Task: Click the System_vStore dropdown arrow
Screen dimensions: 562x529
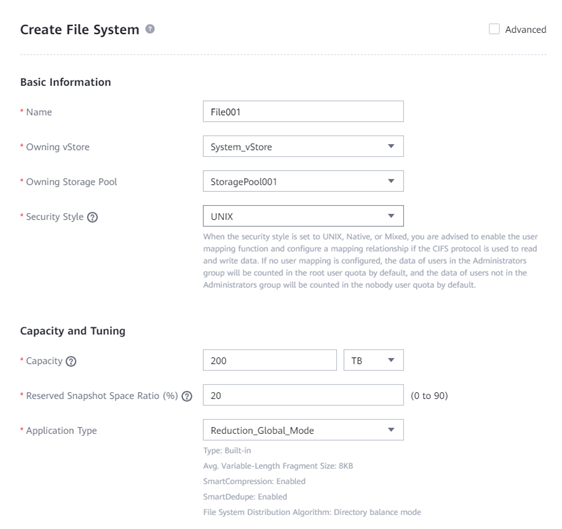Action: [x=391, y=146]
